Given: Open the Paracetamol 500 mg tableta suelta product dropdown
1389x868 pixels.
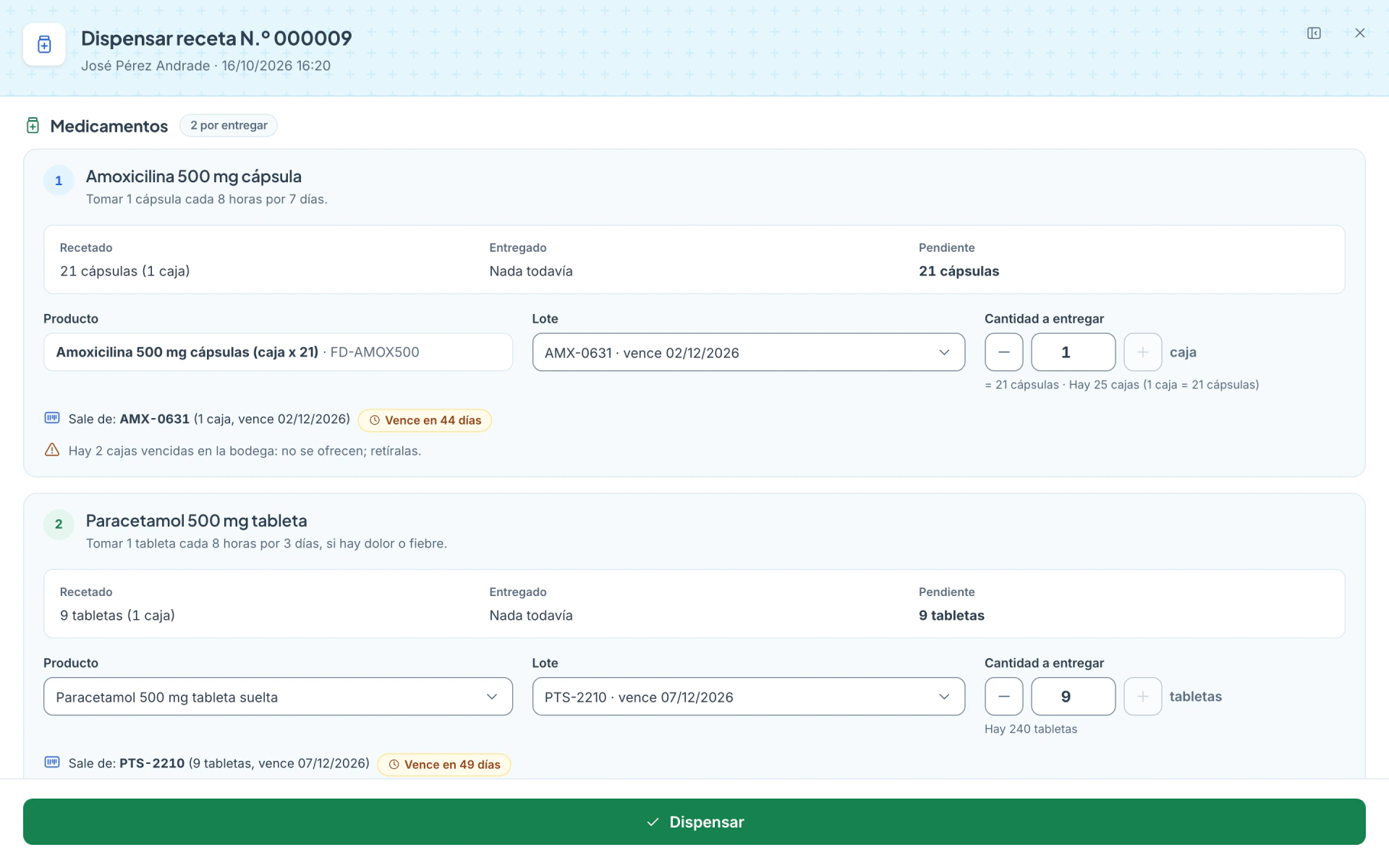Looking at the screenshot, I should coord(278,697).
